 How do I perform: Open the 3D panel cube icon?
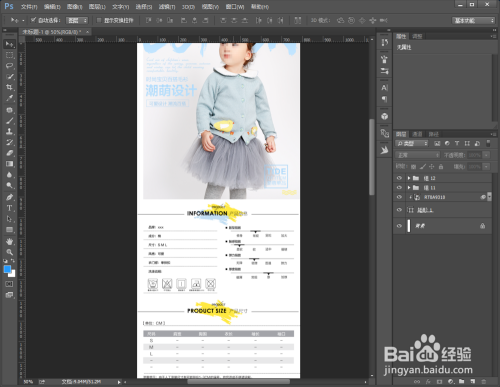point(384,116)
